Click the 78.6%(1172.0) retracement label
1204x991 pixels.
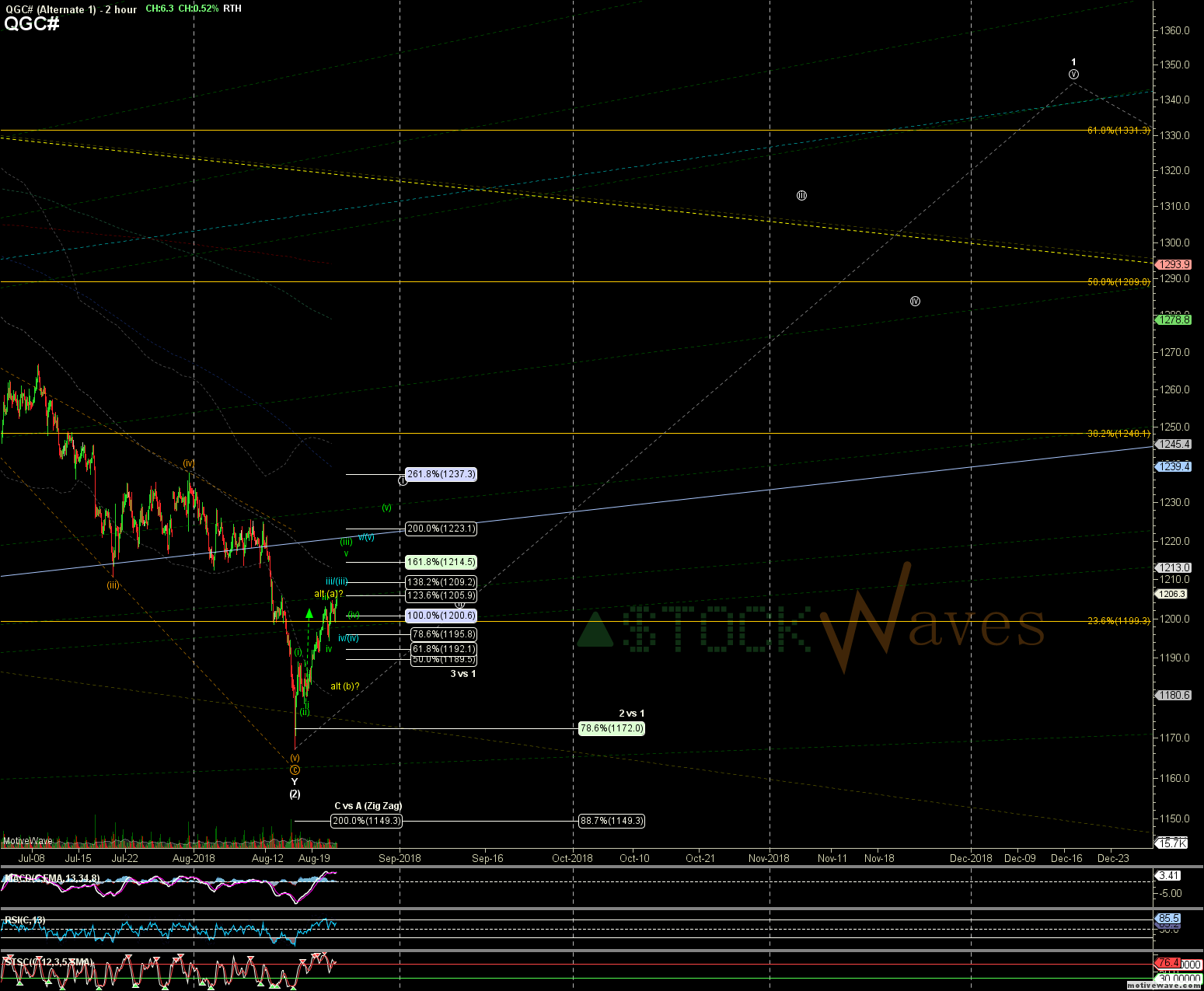[611, 728]
